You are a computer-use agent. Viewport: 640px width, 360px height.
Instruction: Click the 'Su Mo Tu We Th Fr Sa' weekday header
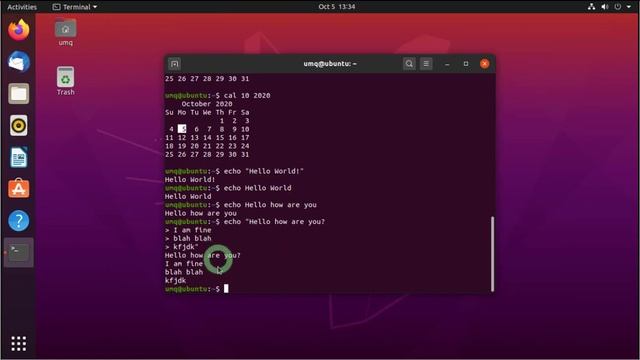point(207,112)
